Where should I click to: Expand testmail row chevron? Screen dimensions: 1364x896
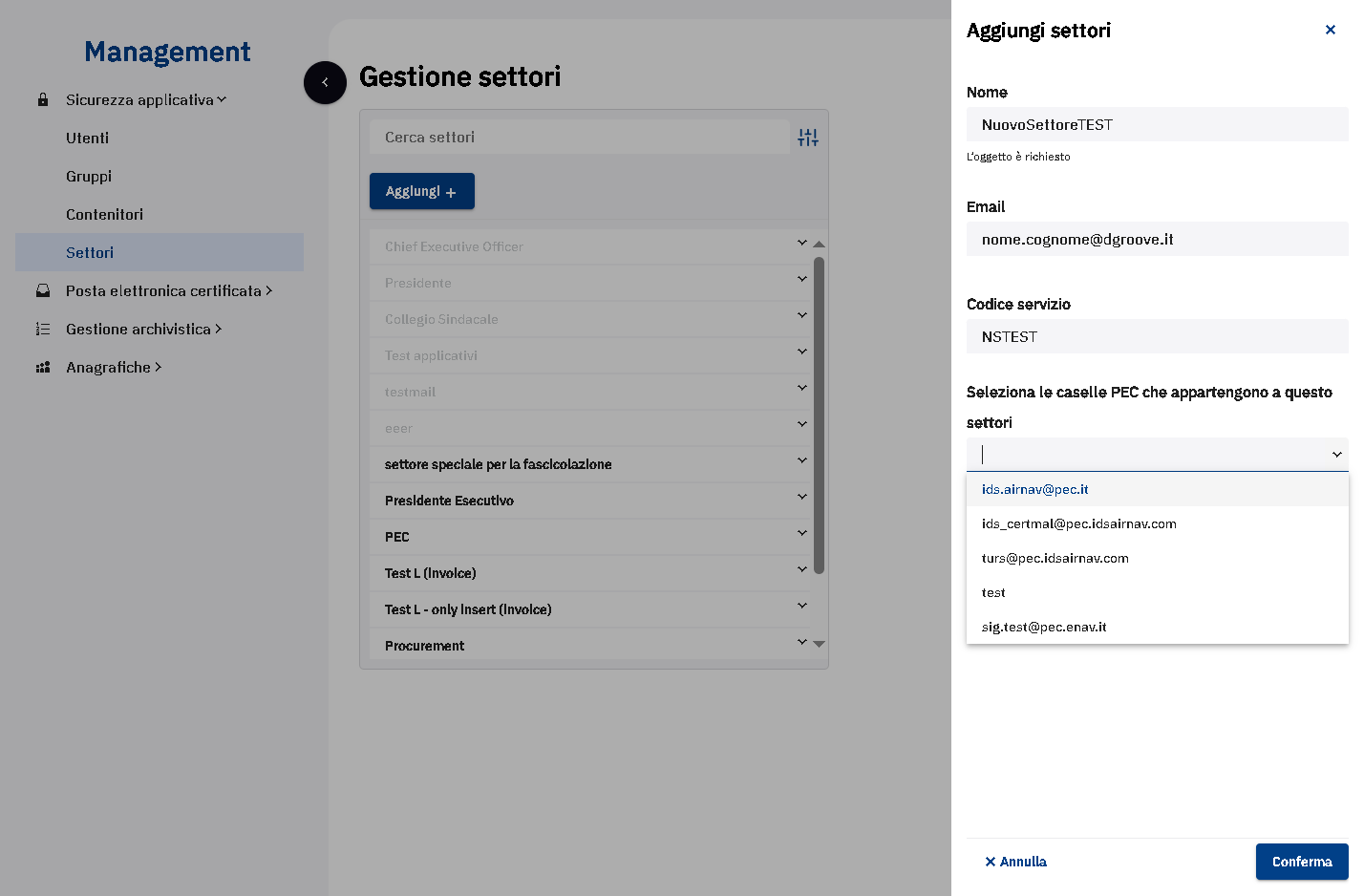tap(802, 388)
